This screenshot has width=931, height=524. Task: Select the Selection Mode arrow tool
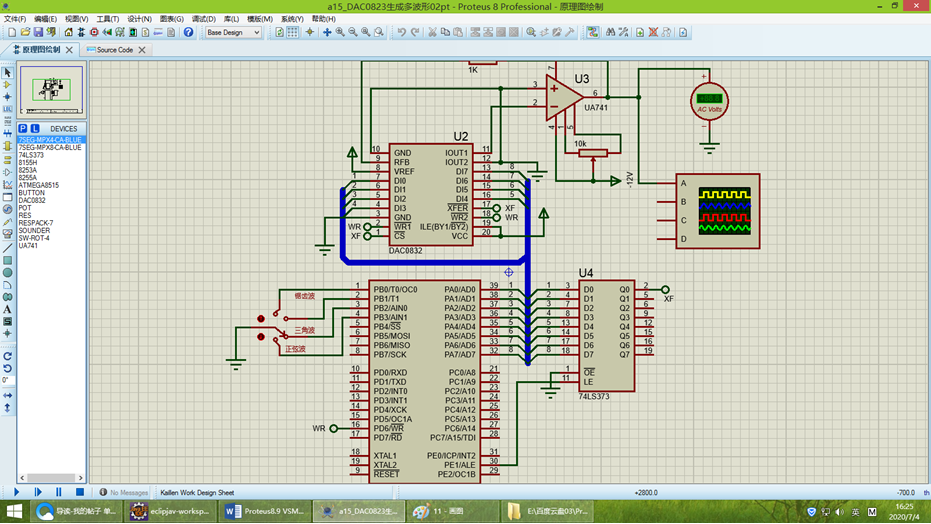tap(7, 72)
